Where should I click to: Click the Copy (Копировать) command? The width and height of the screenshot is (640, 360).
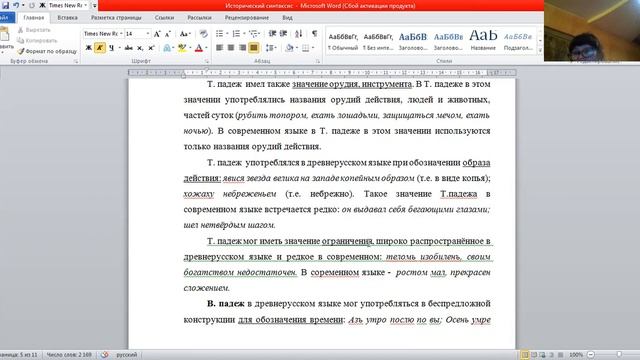coord(38,40)
